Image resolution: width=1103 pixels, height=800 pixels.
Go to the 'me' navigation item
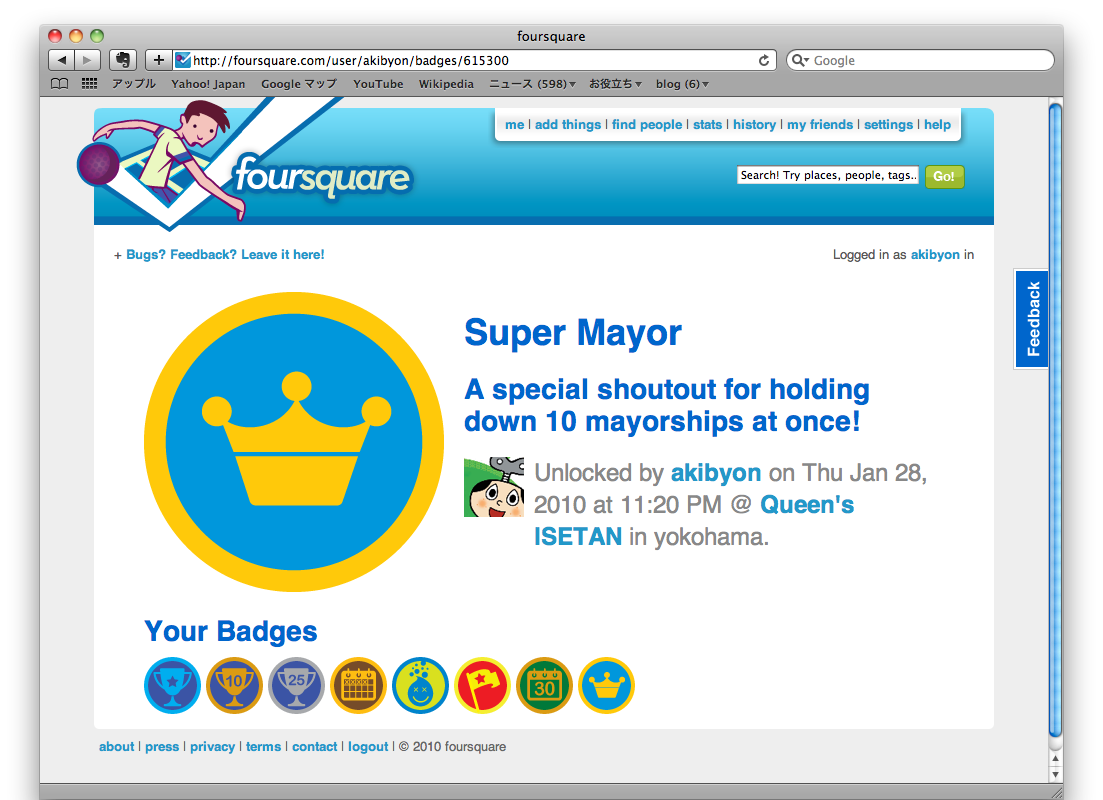[x=514, y=125]
